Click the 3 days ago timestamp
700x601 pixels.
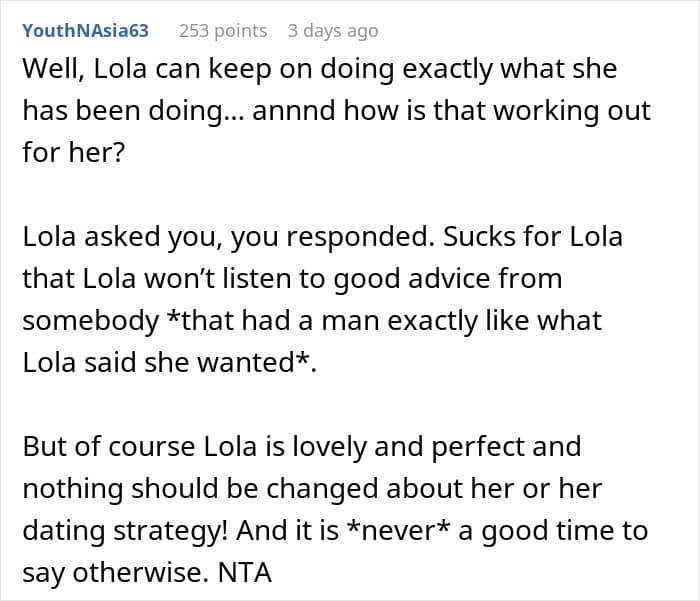coord(333,31)
